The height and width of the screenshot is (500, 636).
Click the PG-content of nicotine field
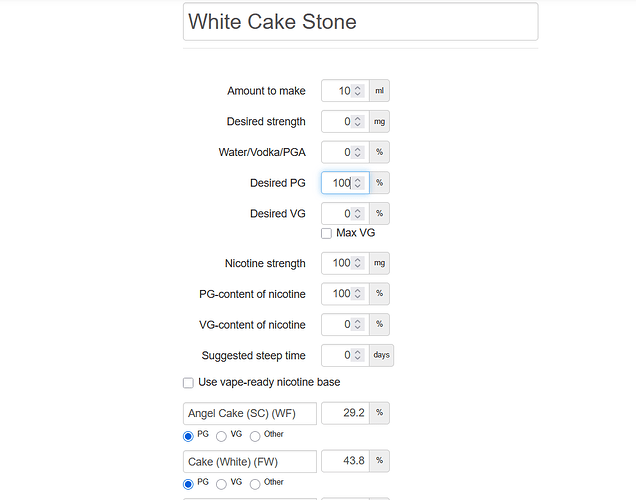point(336,294)
